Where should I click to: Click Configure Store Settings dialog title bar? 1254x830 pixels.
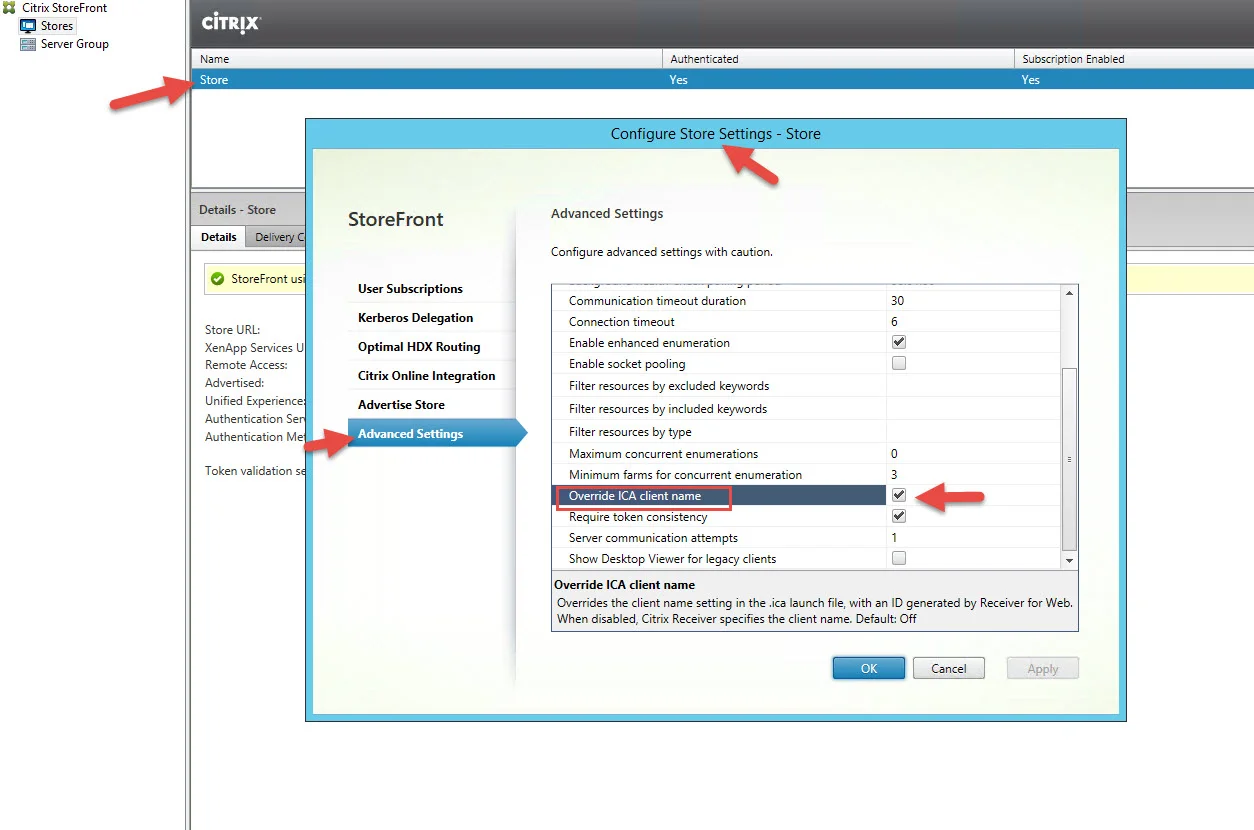715,134
